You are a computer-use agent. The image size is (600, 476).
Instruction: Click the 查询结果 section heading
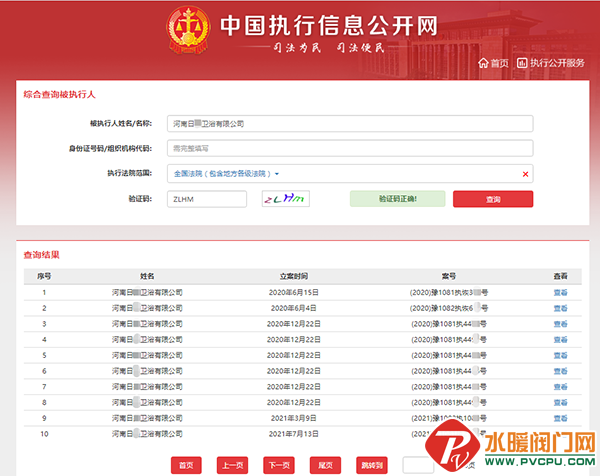point(42,255)
